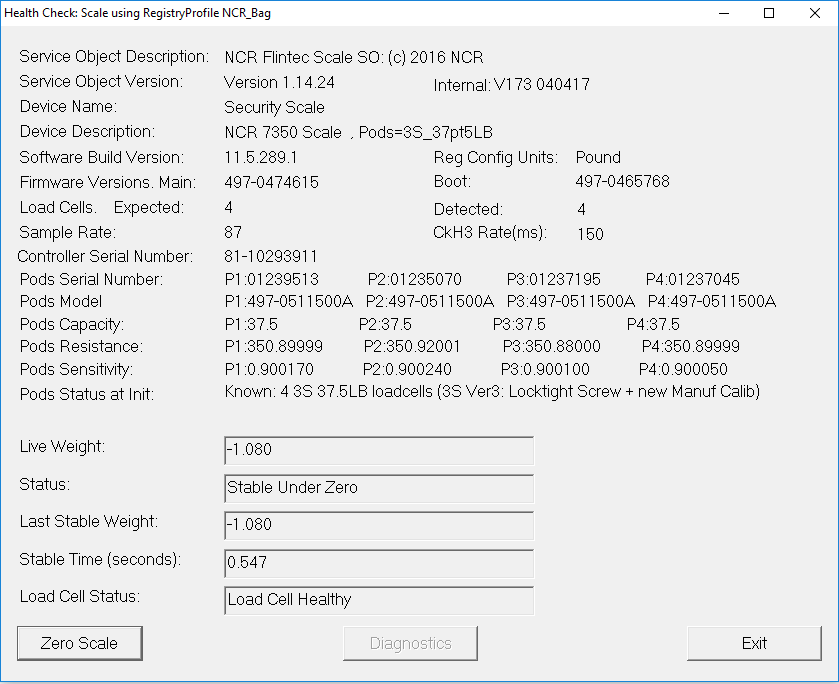Close the Health Check window
The height and width of the screenshot is (684, 839).
(814, 13)
